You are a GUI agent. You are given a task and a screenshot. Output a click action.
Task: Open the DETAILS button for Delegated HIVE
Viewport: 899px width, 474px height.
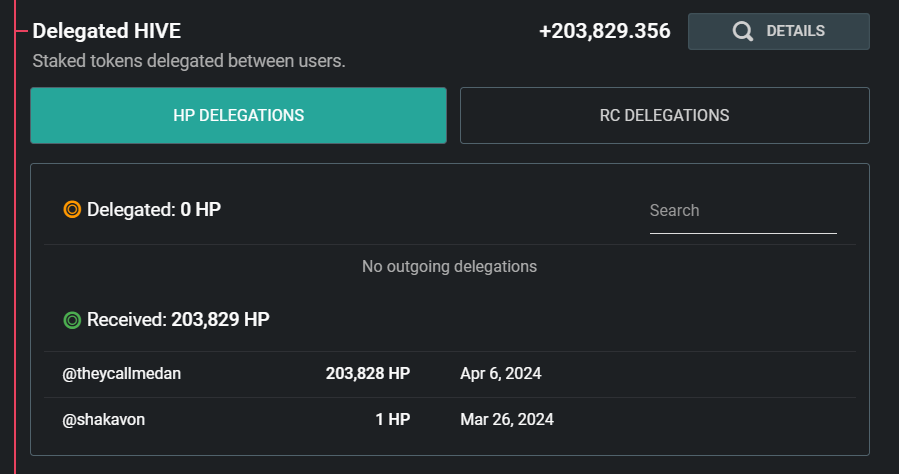click(x=779, y=32)
